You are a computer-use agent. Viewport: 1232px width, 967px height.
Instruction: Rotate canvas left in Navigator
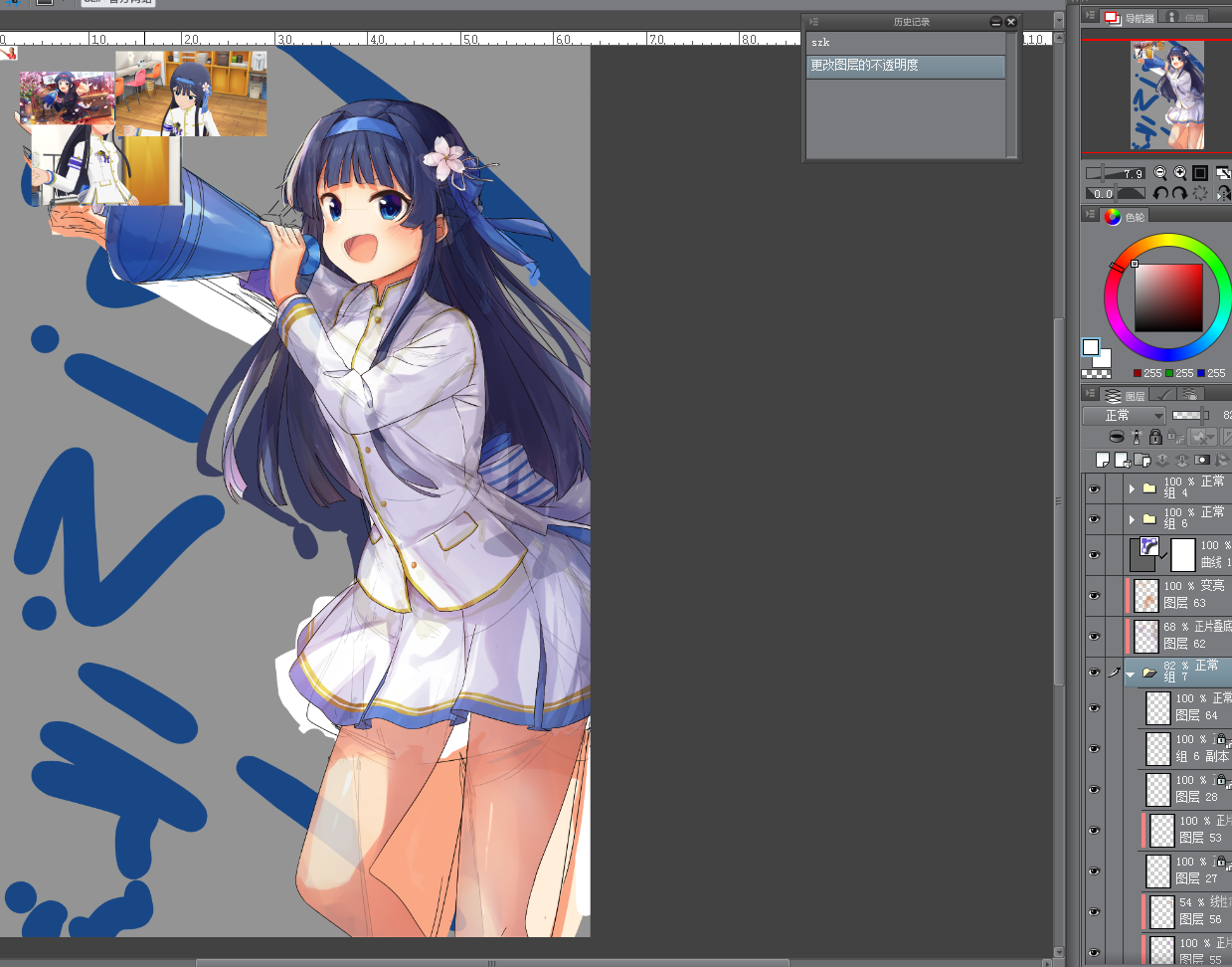click(1160, 194)
